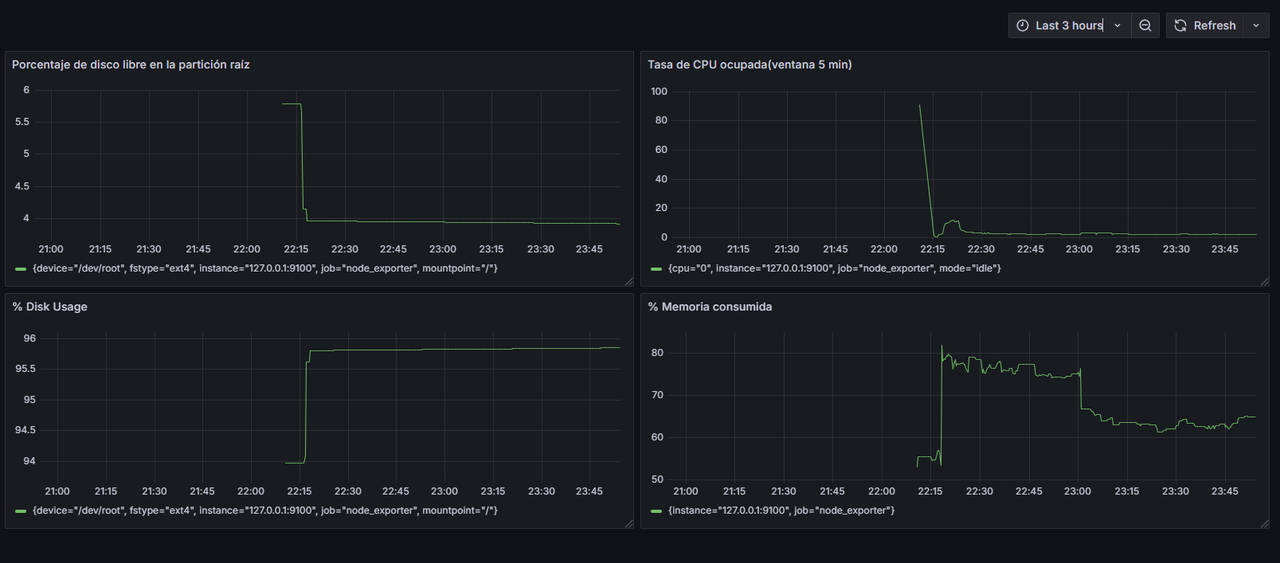This screenshot has width=1280, height=563.
Task: Click the corner handle of the % Memoria consumida panel
Action: pyautogui.click(x=1264, y=523)
